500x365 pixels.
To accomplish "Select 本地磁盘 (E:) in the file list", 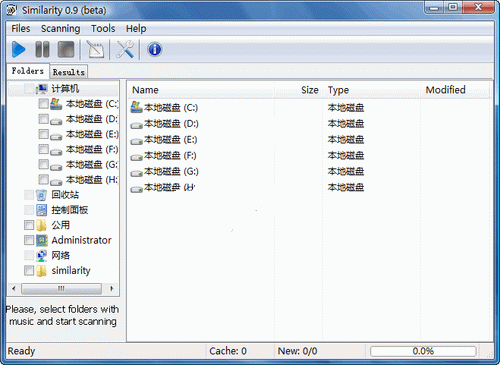I will (170, 139).
